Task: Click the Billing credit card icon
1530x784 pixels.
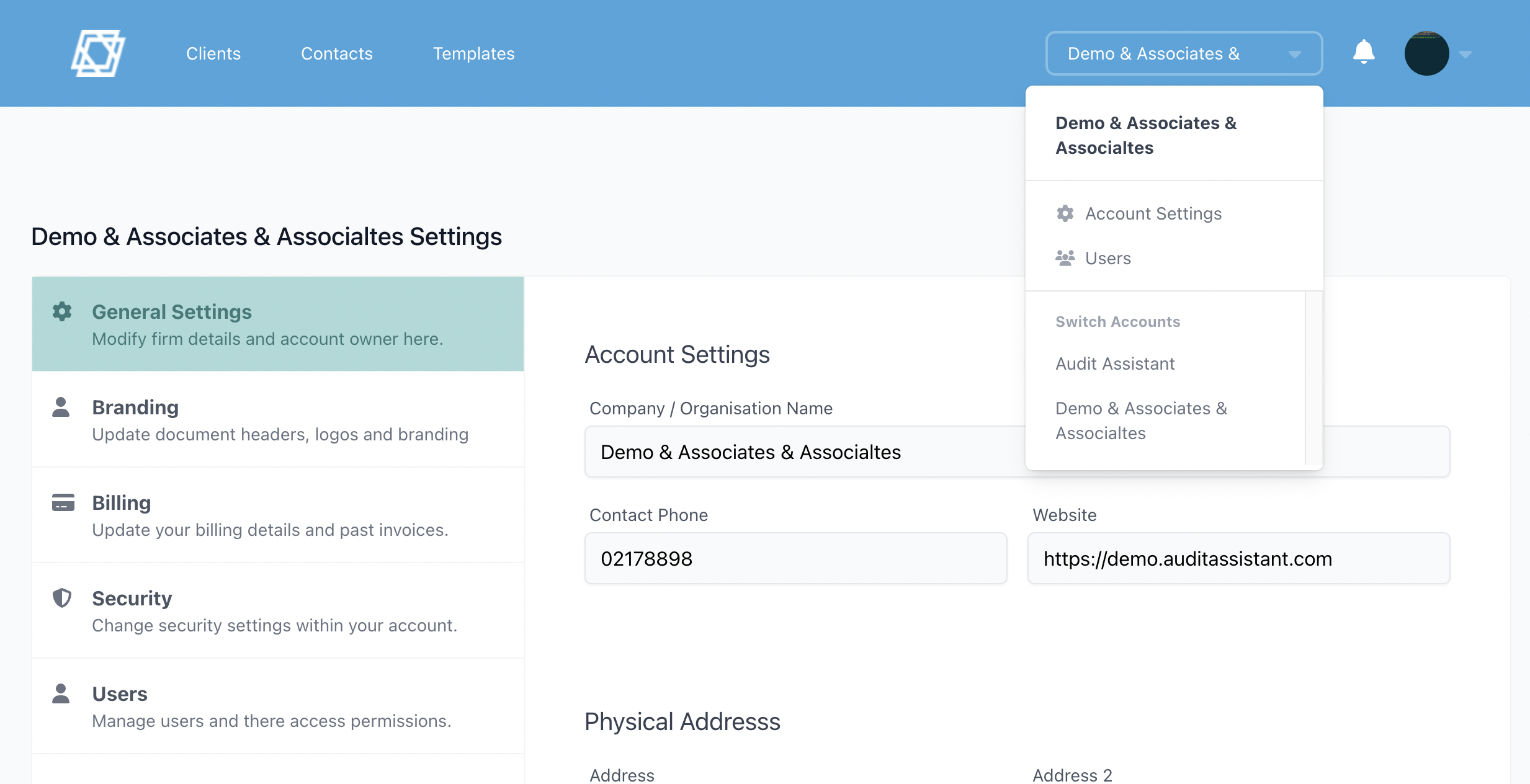Action: [x=63, y=502]
